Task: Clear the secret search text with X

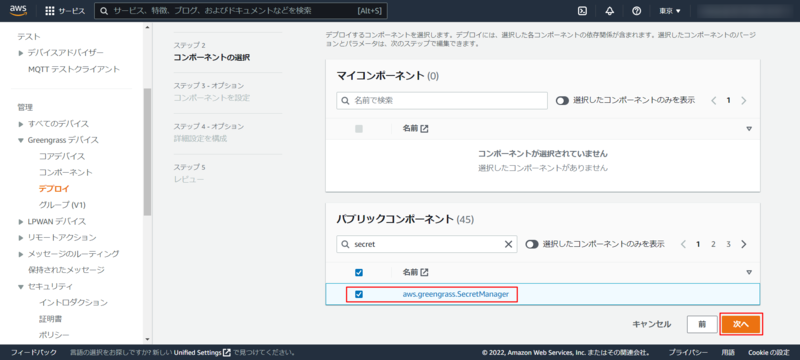Action: coord(508,244)
